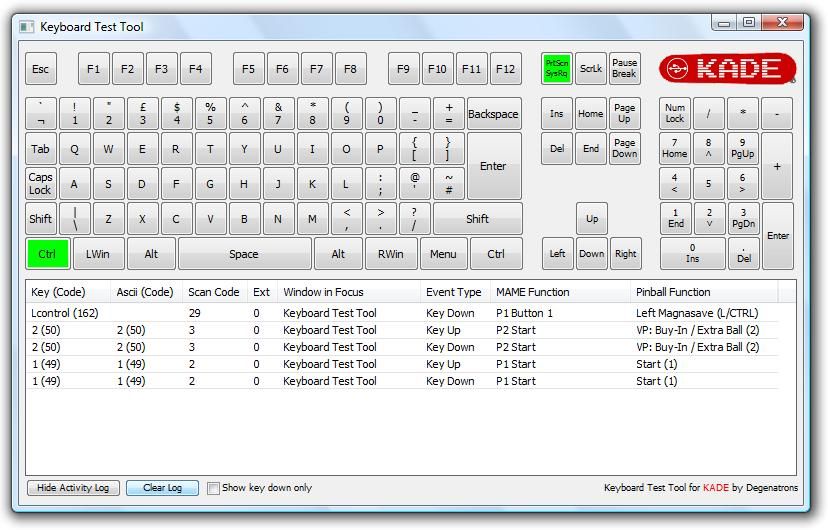Click the main Enter key
This screenshot has width=828, height=530.
coord(493,166)
